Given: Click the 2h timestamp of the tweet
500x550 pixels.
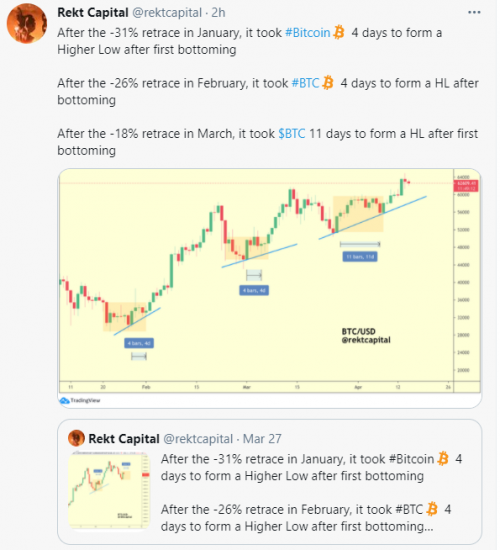Looking at the screenshot, I should click(x=218, y=13).
